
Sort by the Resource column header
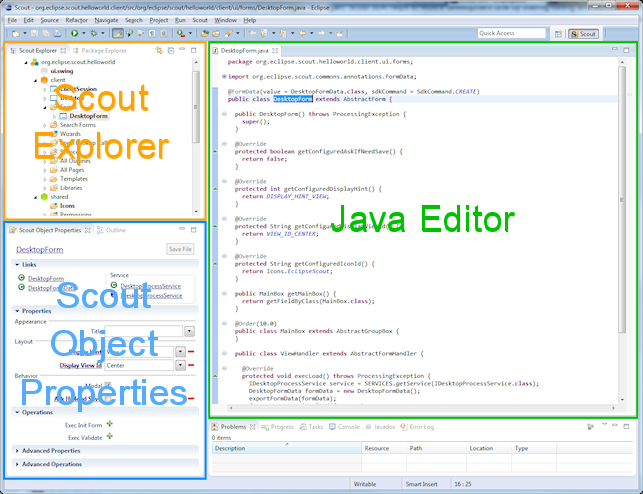coord(384,448)
